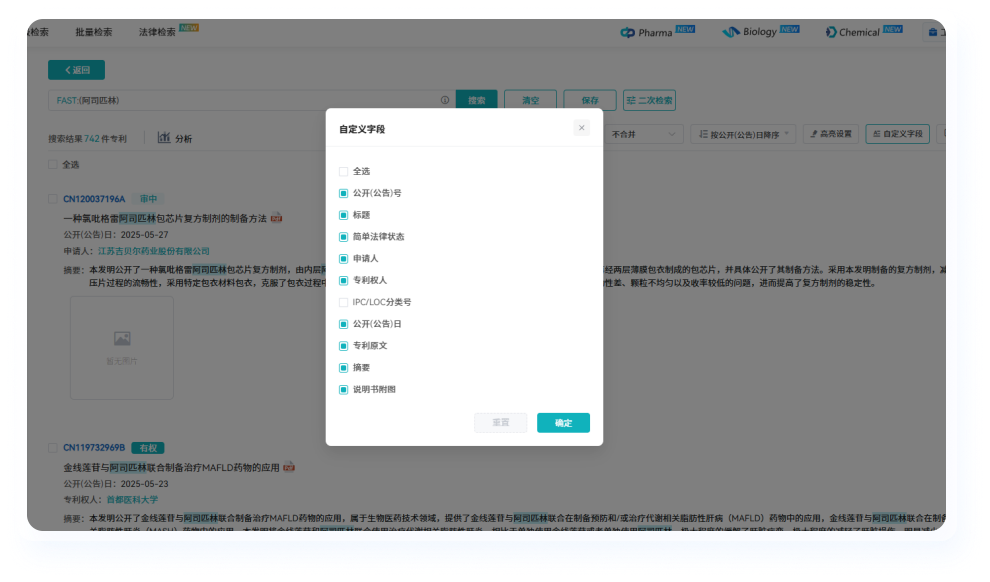Click title 一种氯吡格雷阿司匹林包芯片复方制剂的制备方法

(x=165, y=218)
